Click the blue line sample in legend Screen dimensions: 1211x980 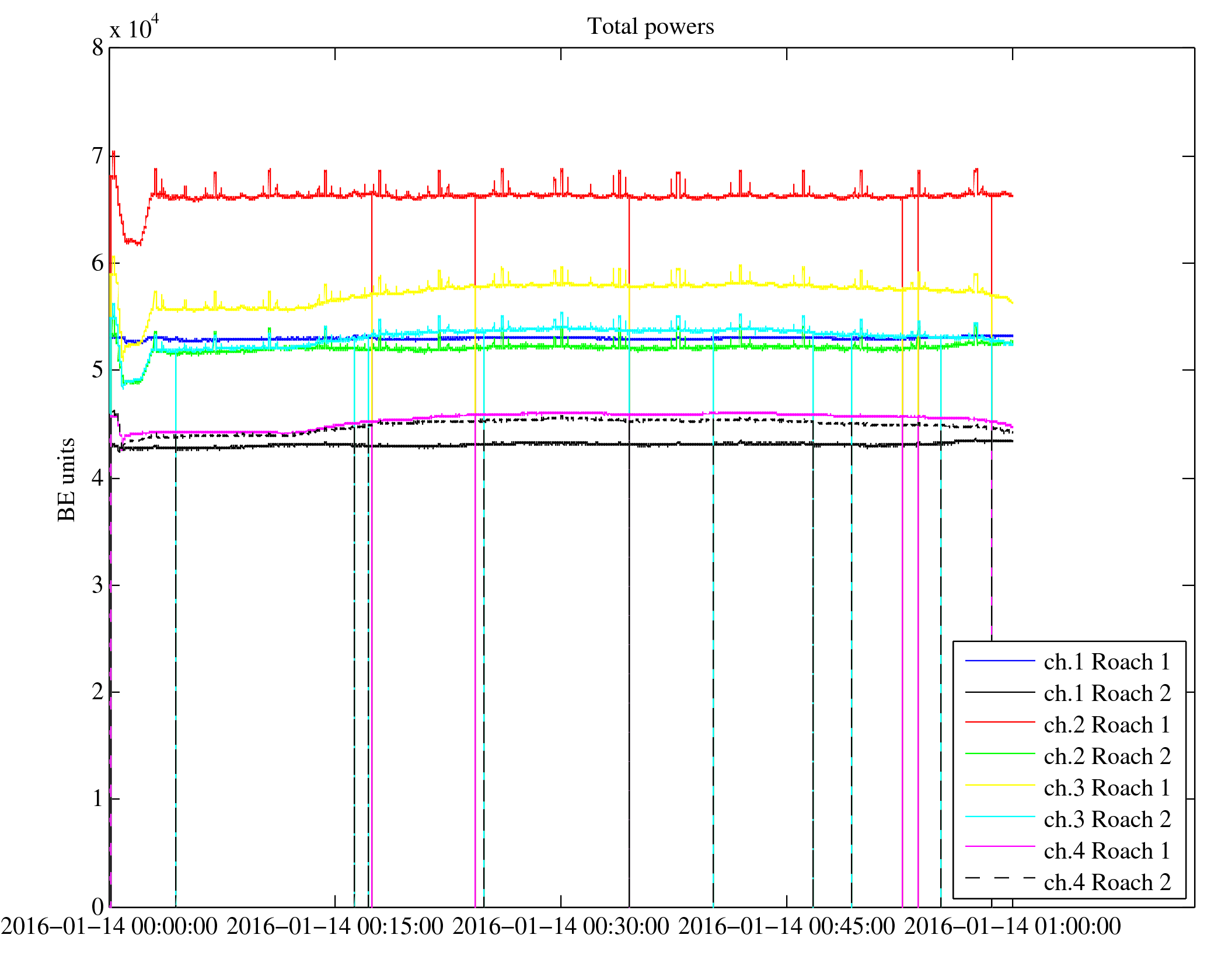(1000, 661)
